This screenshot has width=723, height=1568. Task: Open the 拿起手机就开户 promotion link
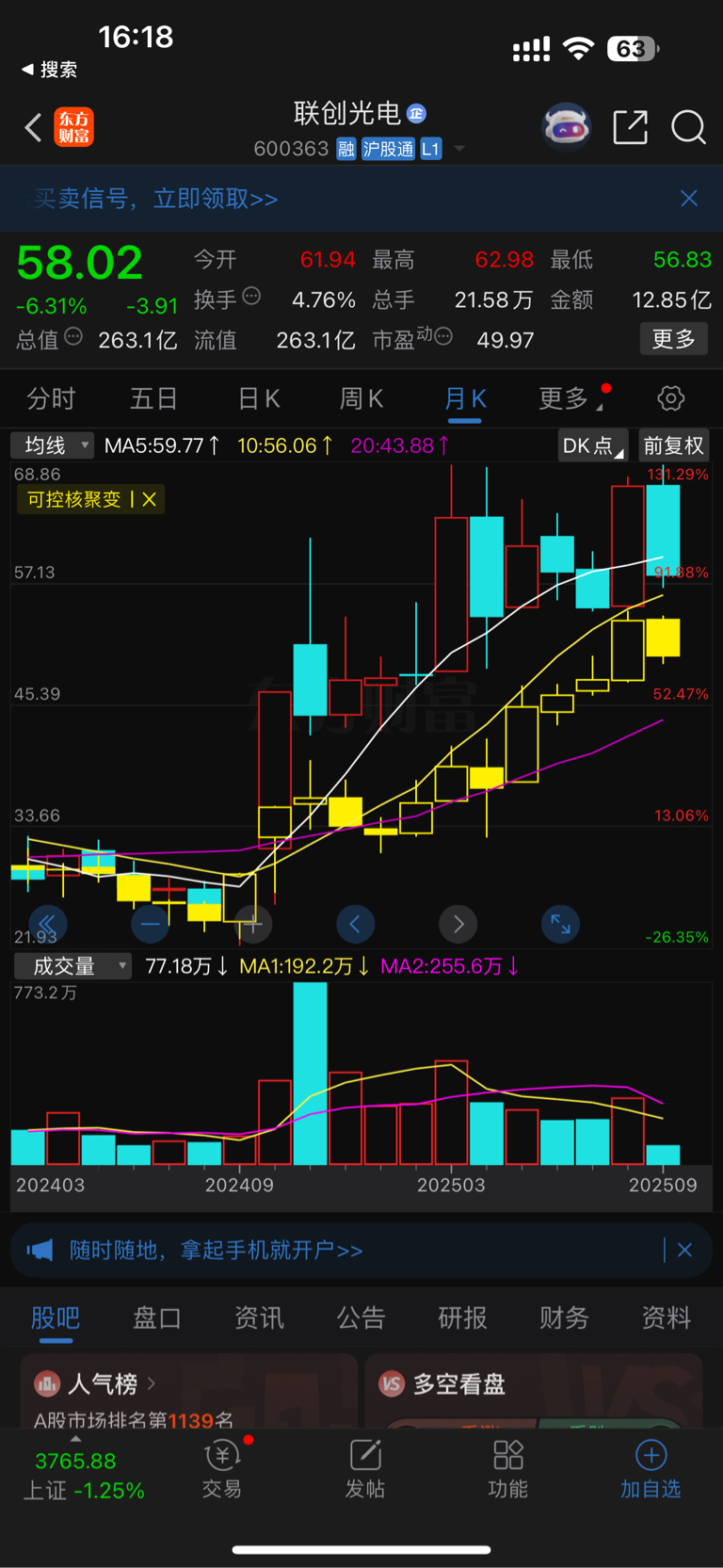click(x=216, y=1250)
